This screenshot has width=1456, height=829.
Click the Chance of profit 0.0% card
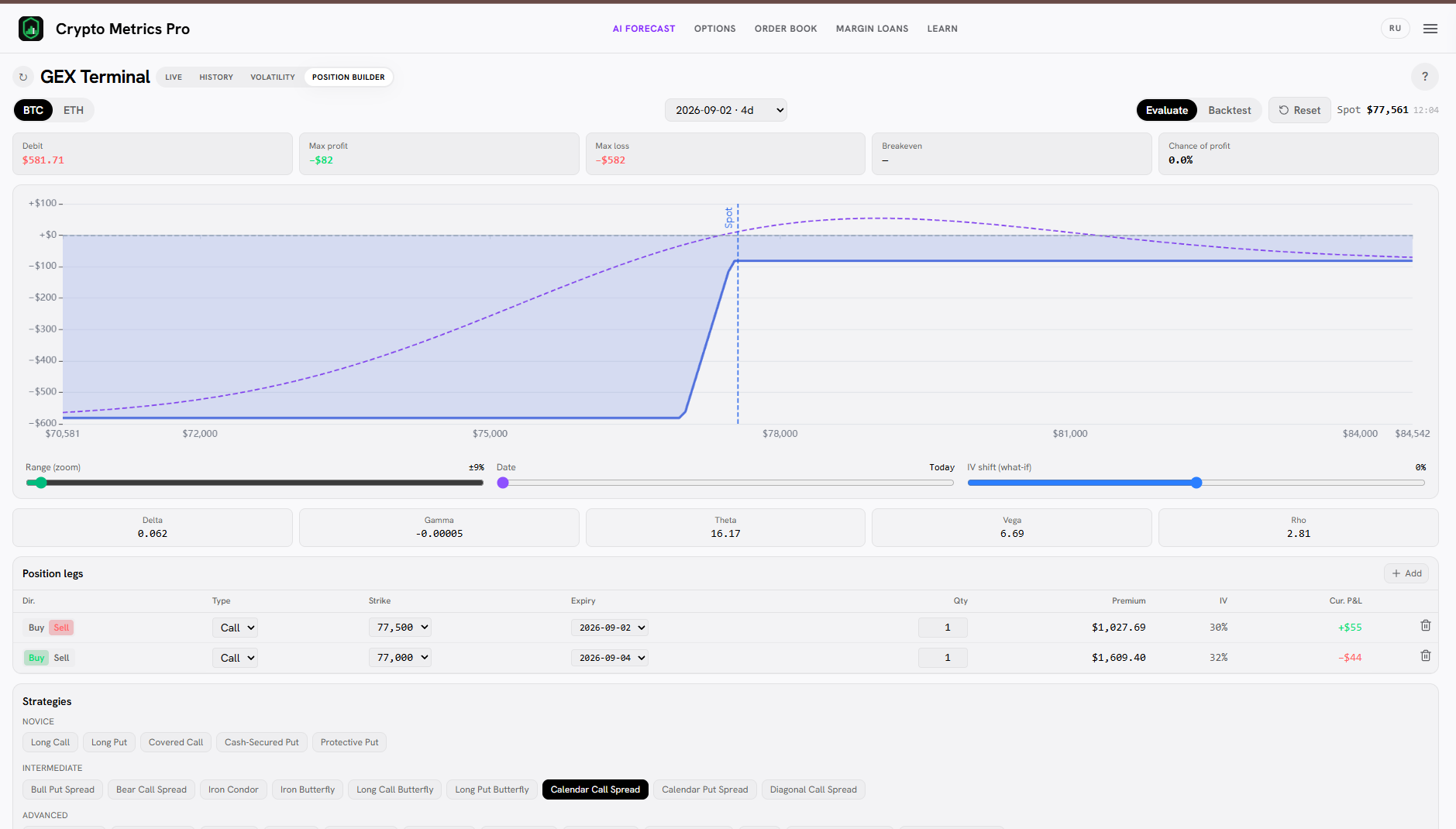pyautogui.click(x=1299, y=153)
